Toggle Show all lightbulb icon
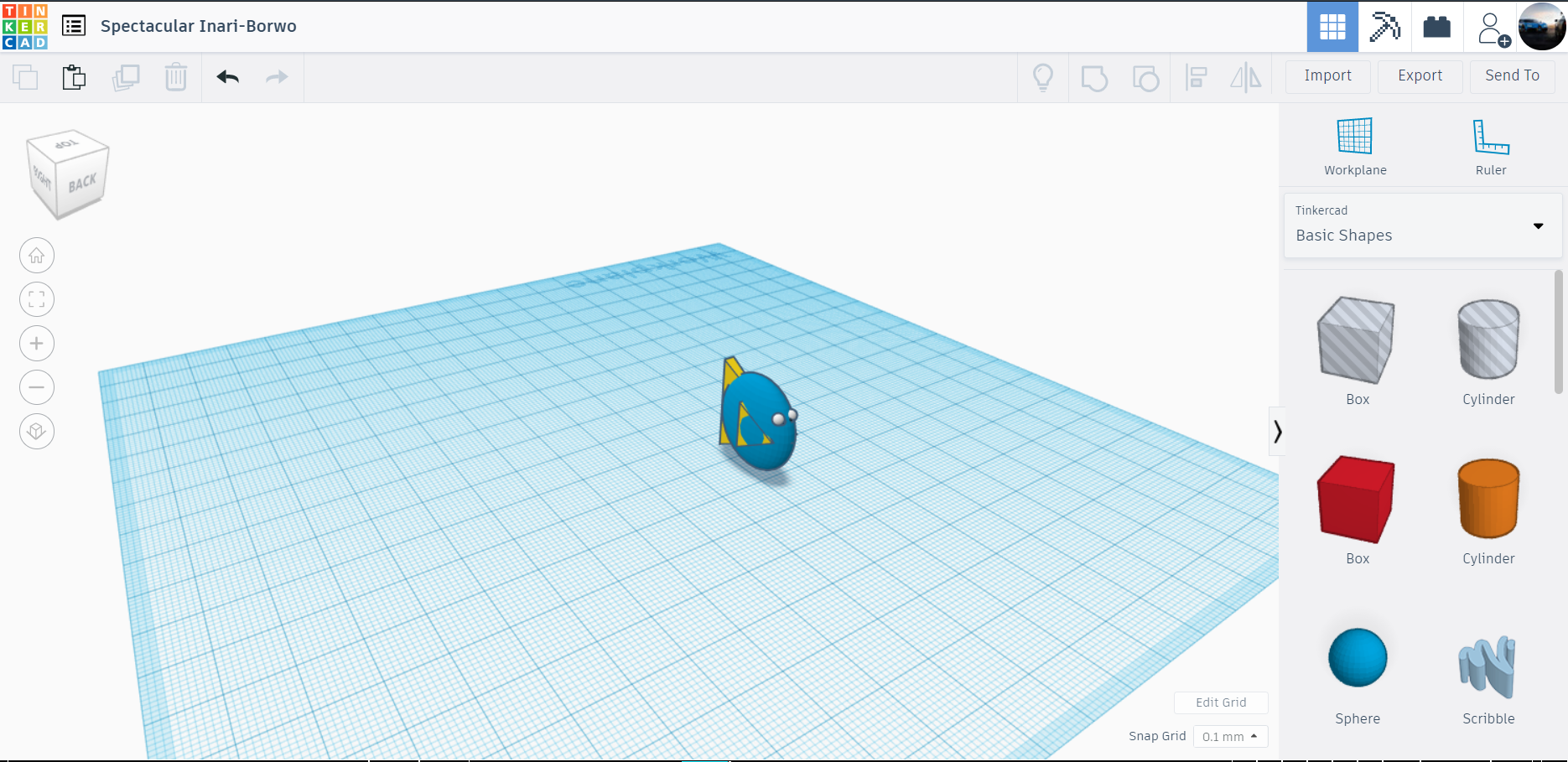This screenshot has height=762, width=1568. click(x=1043, y=77)
